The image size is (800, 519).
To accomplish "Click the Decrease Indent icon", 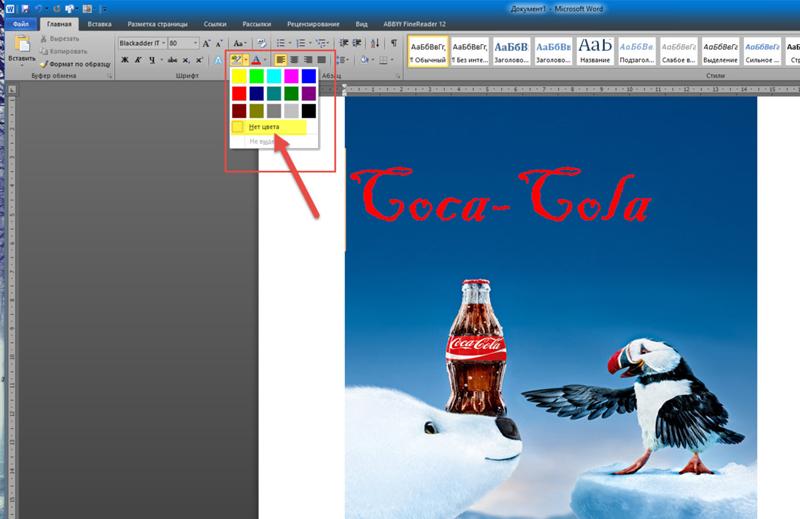I will 344,43.
